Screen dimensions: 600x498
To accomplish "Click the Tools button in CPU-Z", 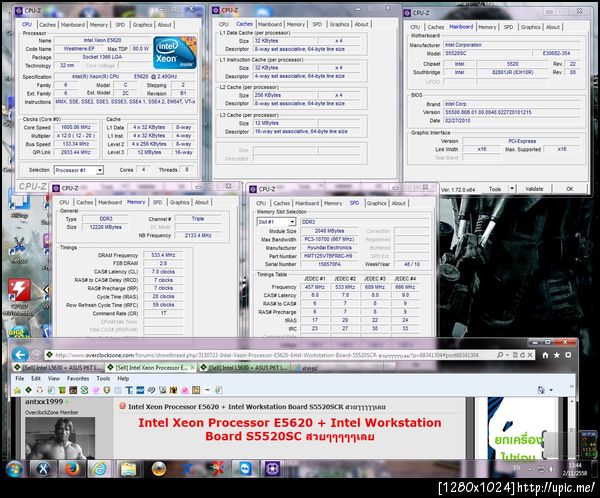I will (494, 189).
